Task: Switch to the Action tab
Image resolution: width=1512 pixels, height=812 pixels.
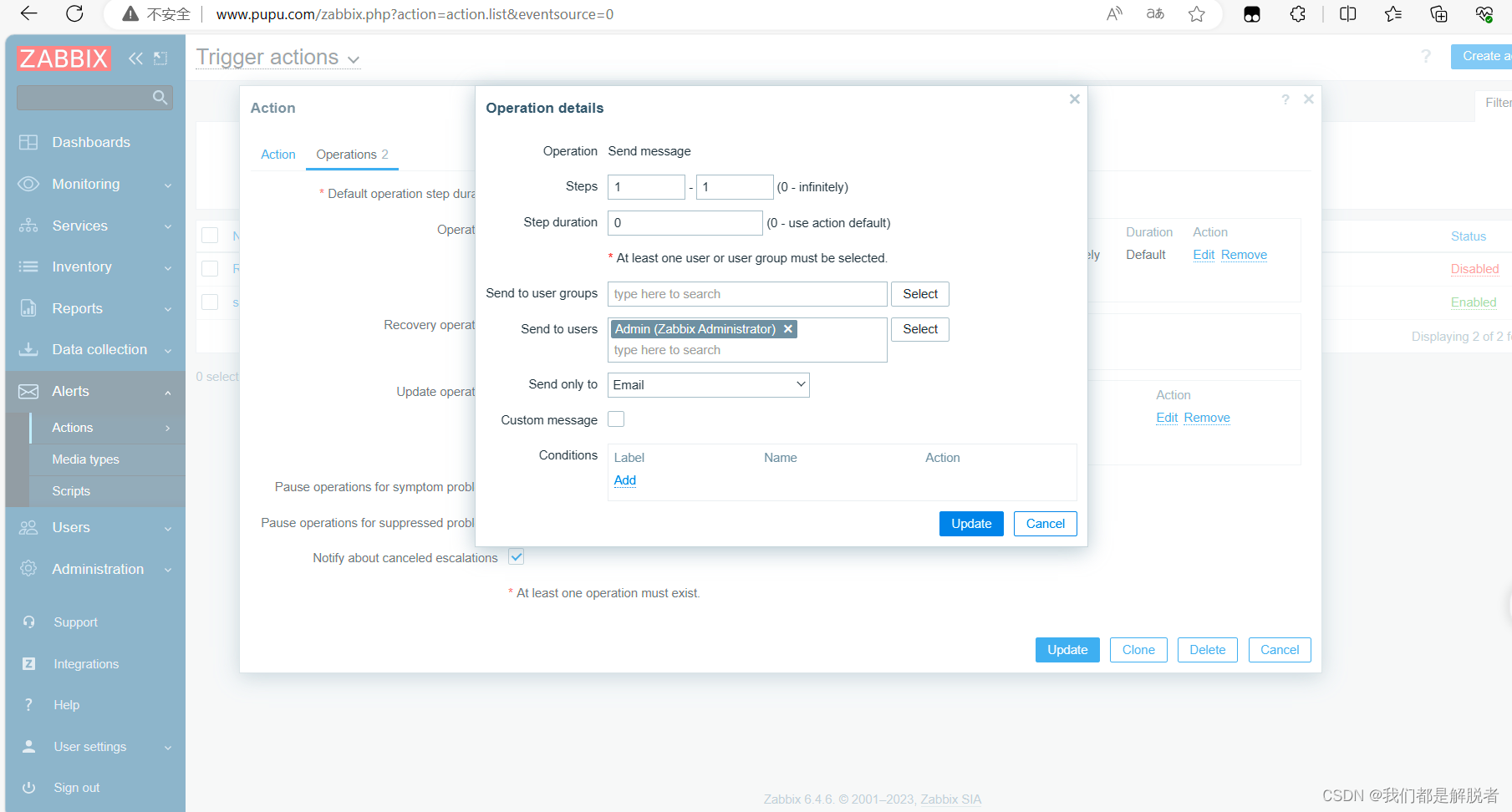Action: coord(278,155)
